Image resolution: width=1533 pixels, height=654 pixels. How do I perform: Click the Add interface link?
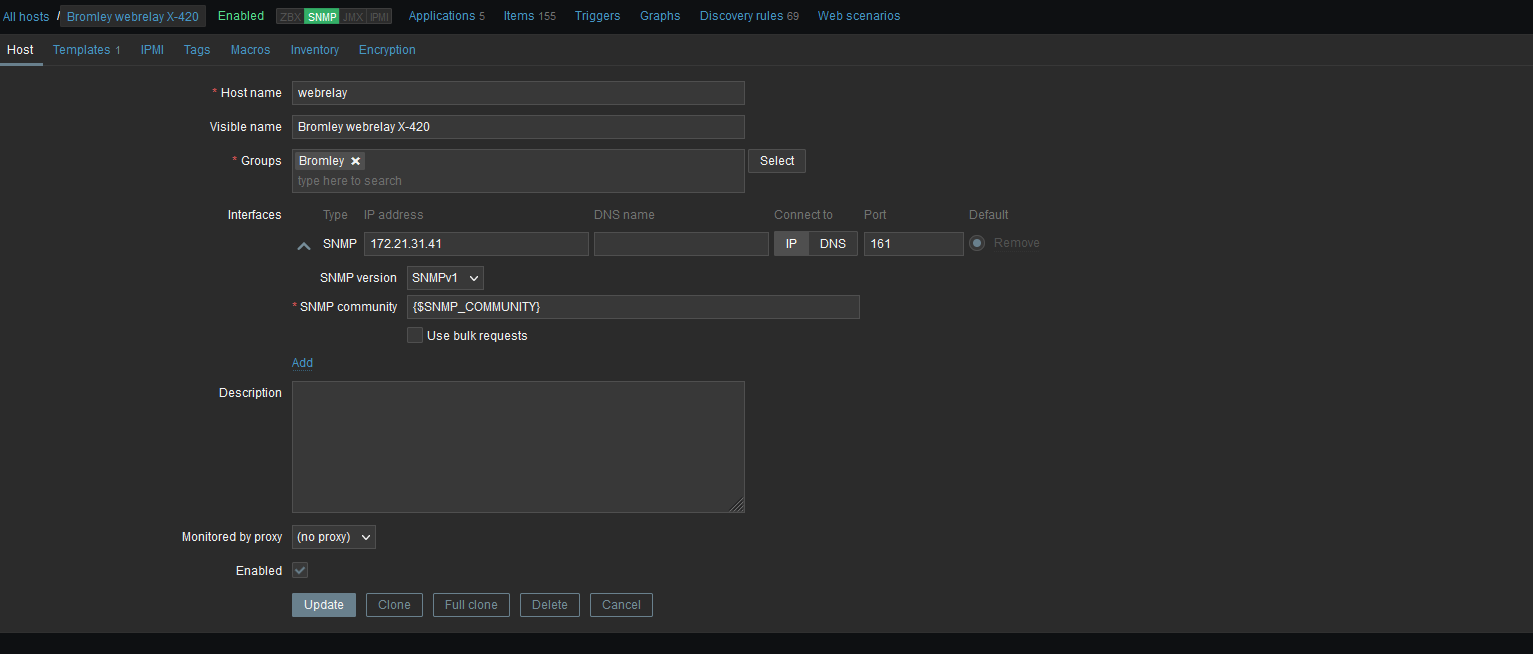302,363
